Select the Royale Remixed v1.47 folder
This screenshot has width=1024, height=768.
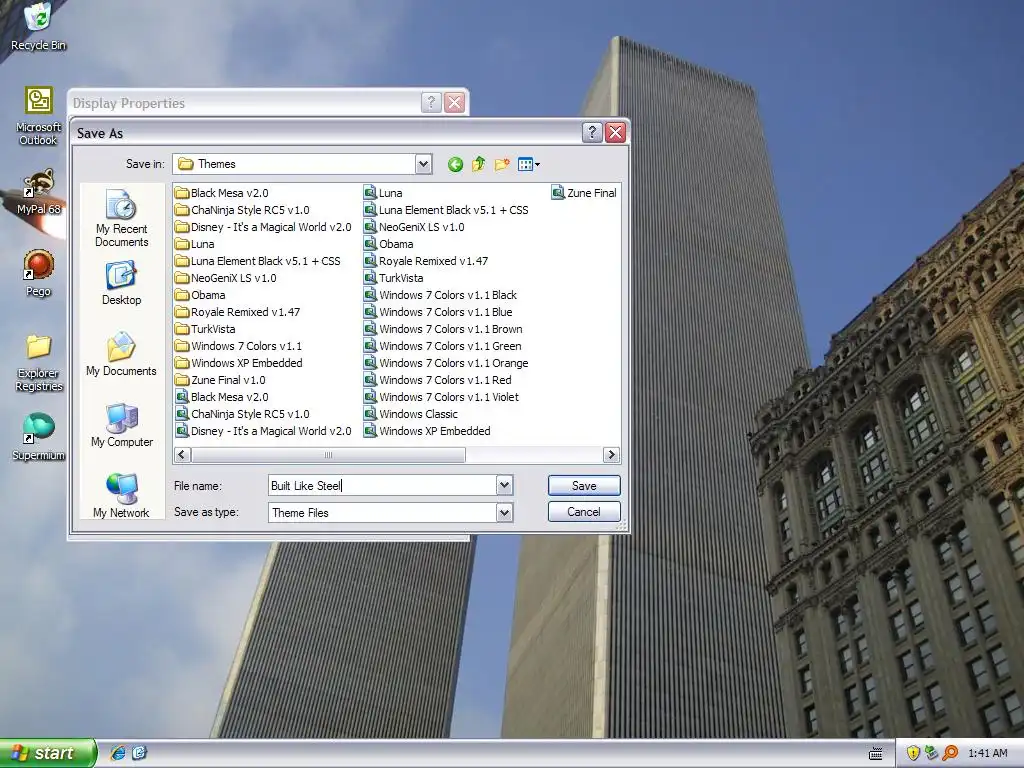[238, 312]
